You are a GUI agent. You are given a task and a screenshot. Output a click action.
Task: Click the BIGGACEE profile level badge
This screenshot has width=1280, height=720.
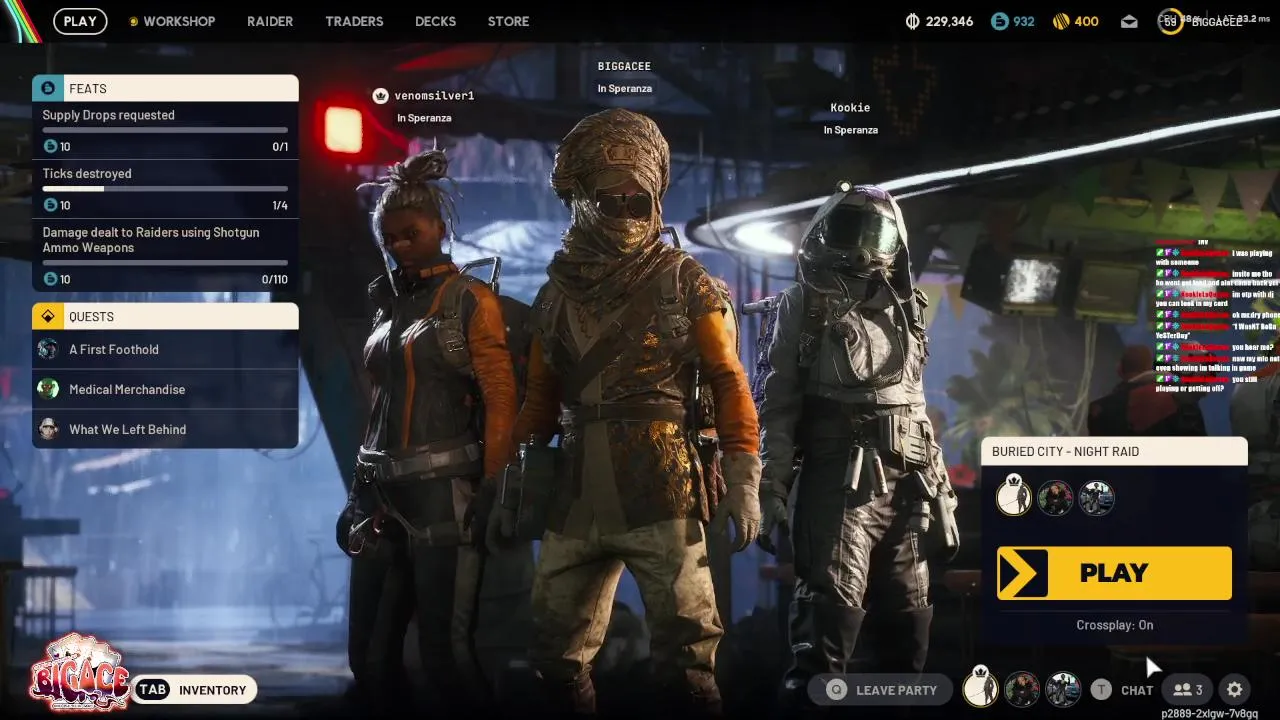pyautogui.click(x=1170, y=21)
